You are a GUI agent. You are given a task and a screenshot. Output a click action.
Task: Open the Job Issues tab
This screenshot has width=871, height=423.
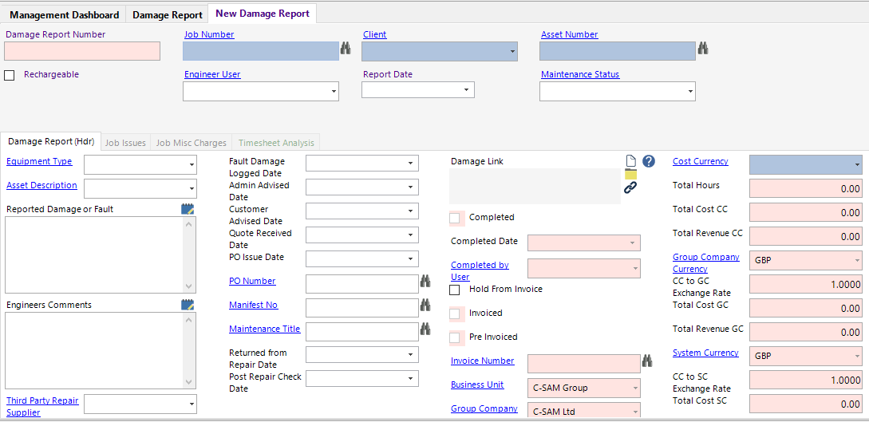(126, 143)
